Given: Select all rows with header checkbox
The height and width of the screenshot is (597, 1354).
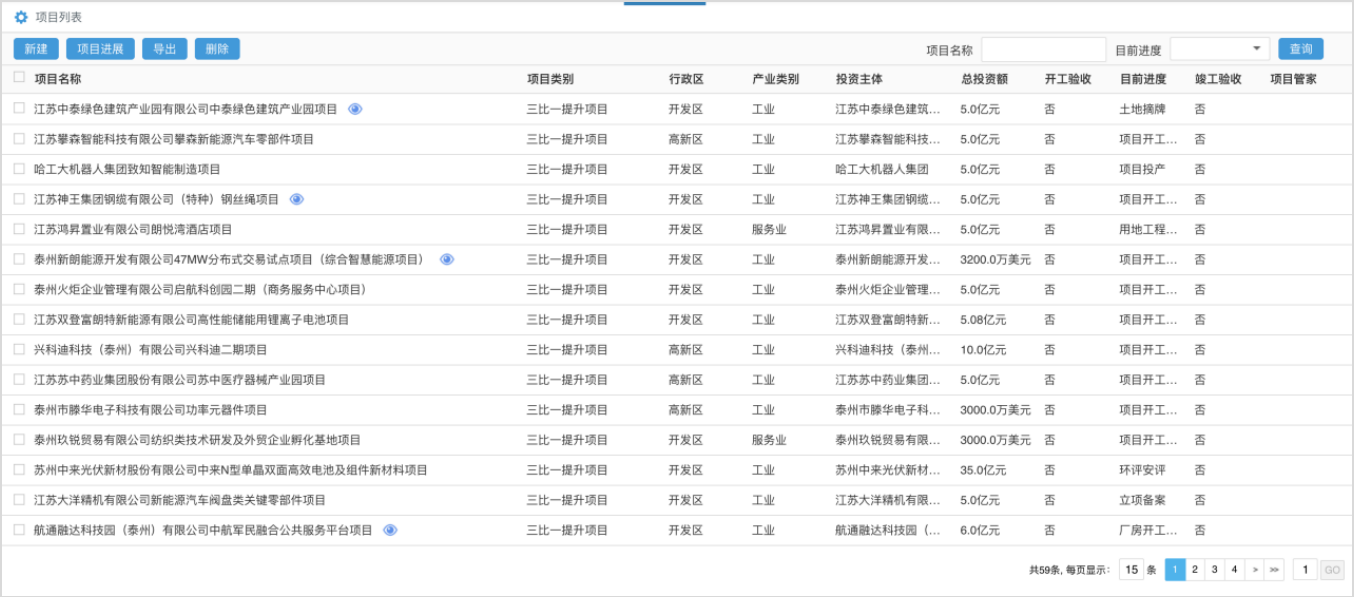Looking at the screenshot, I should (19, 78).
